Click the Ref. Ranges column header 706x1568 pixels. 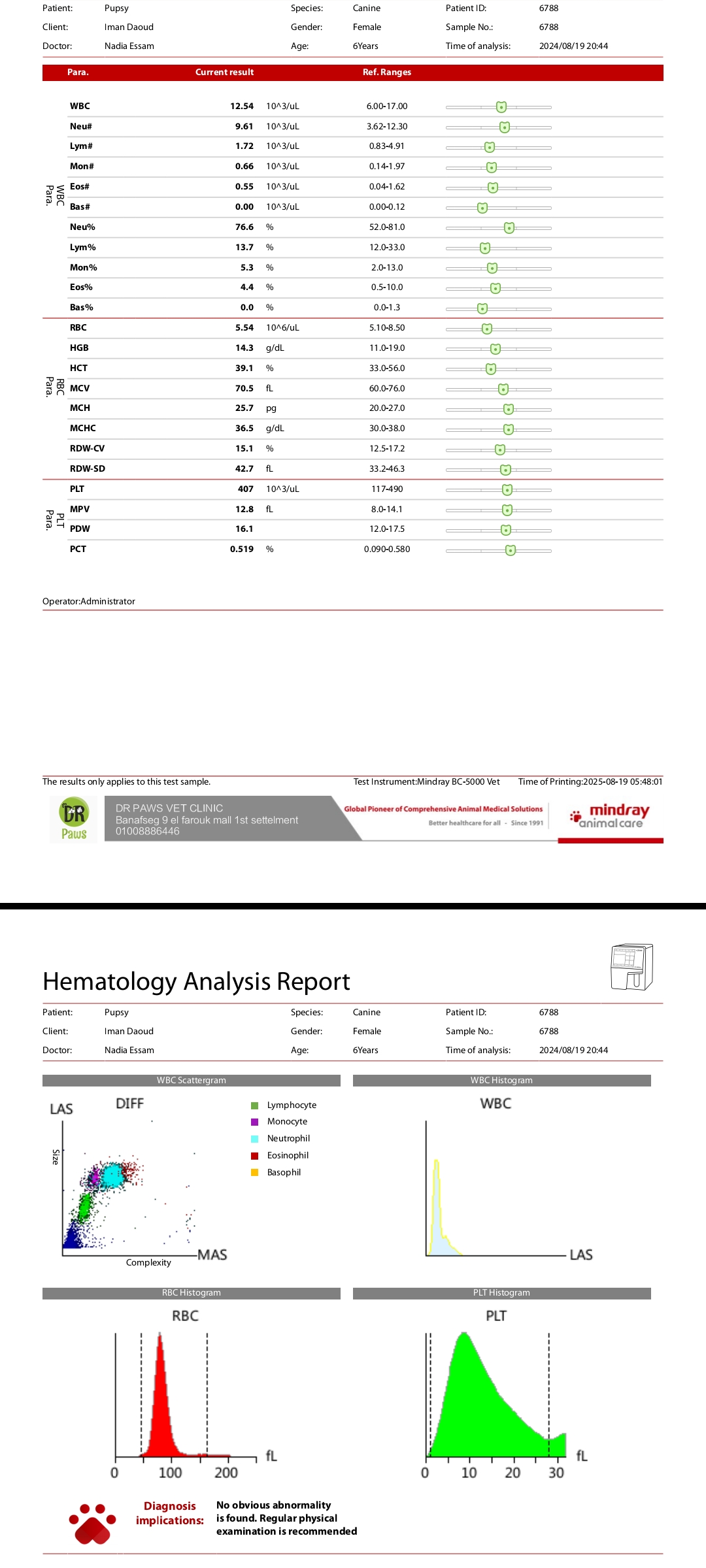pyautogui.click(x=386, y=73)
